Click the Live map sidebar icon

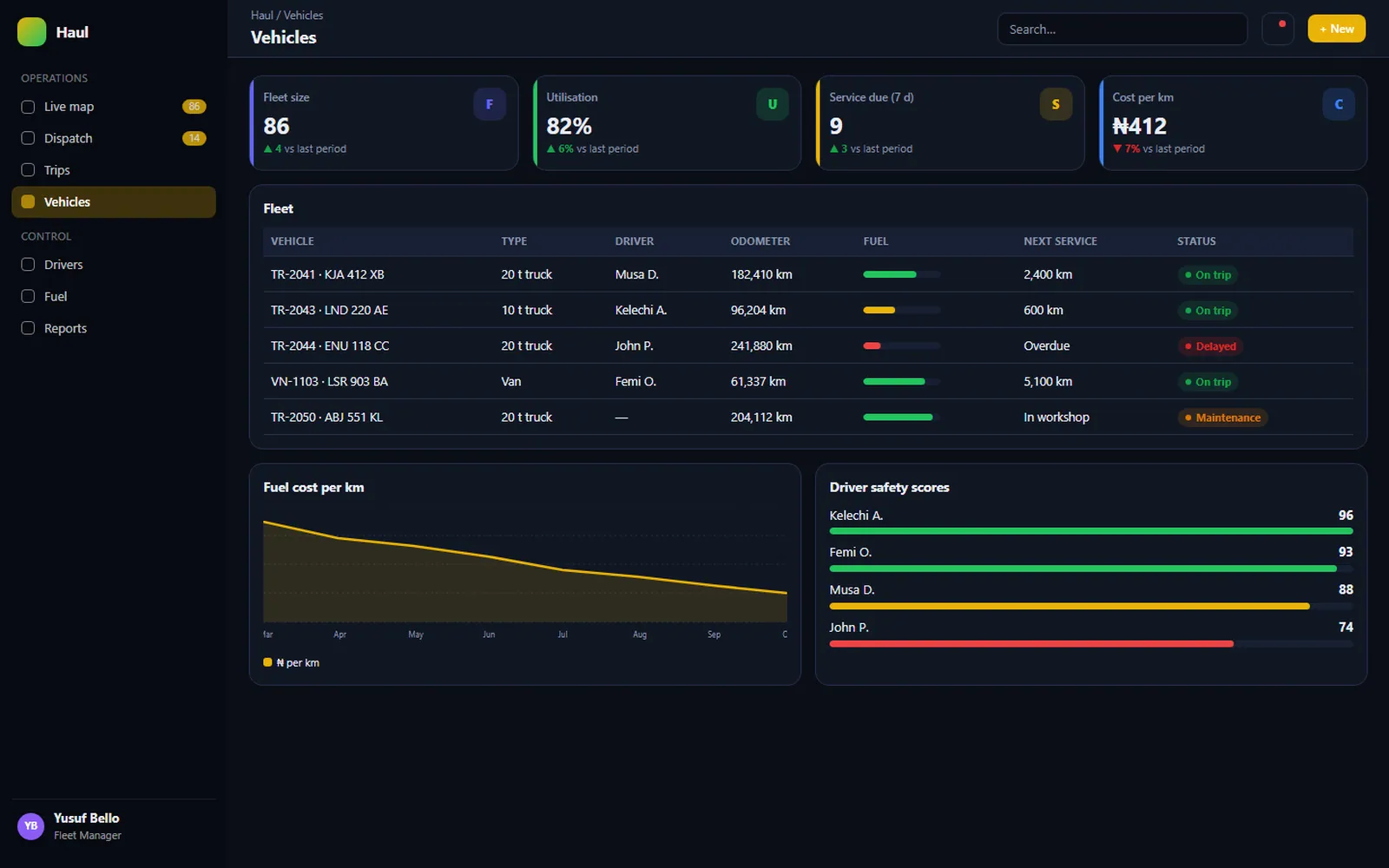(x=28, y=107)
